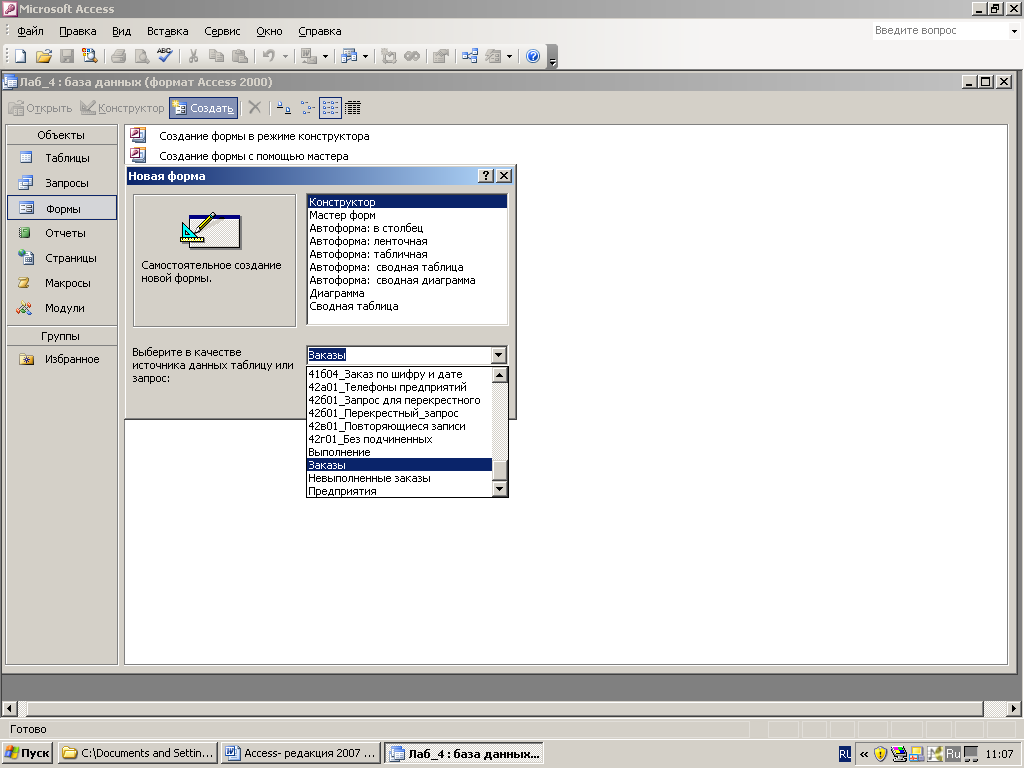
Task: Click the Delete X icon in database window
Action: point(255,108)
